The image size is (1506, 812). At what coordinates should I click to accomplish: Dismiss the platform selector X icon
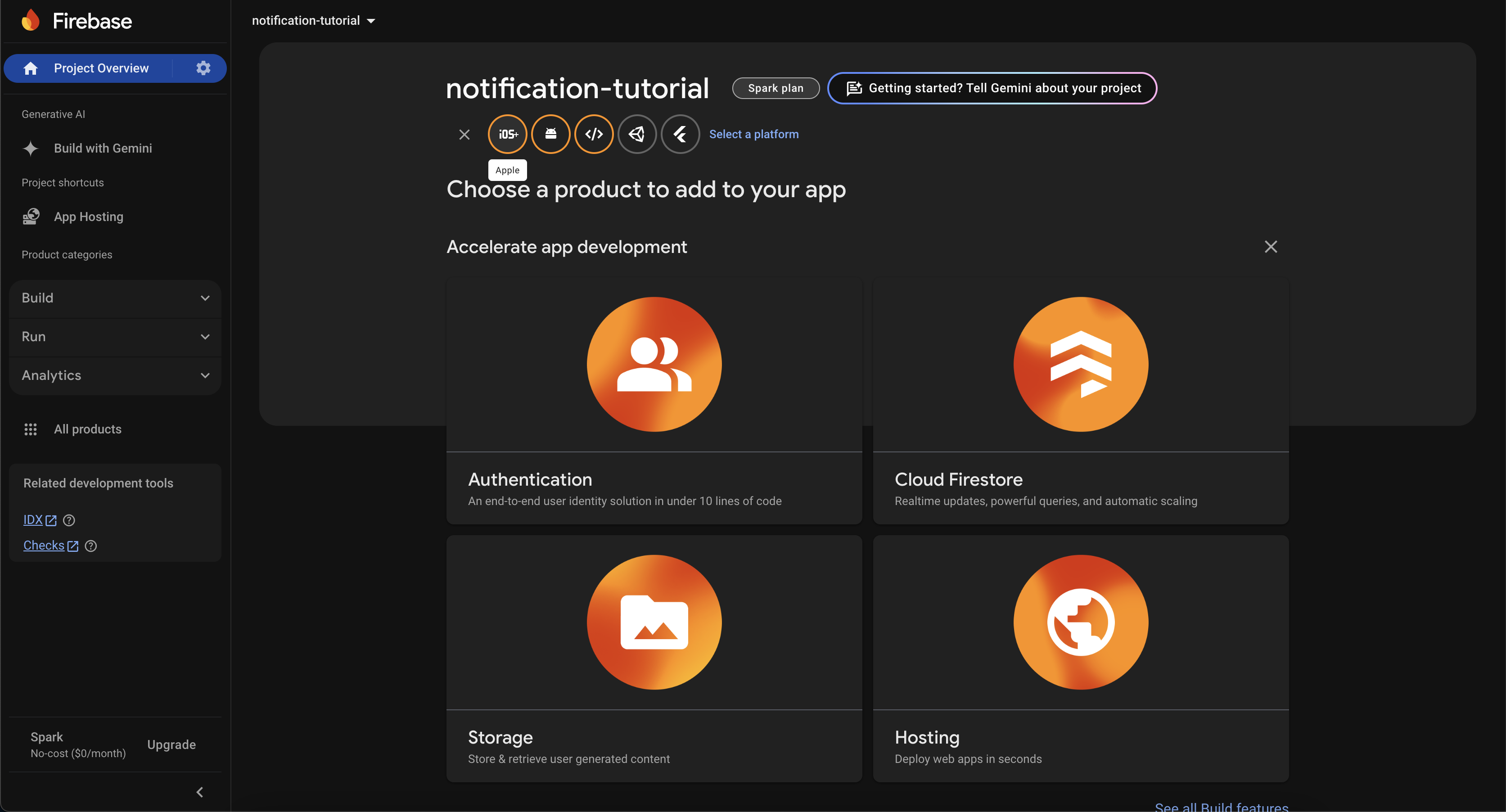tap(464, 135)
